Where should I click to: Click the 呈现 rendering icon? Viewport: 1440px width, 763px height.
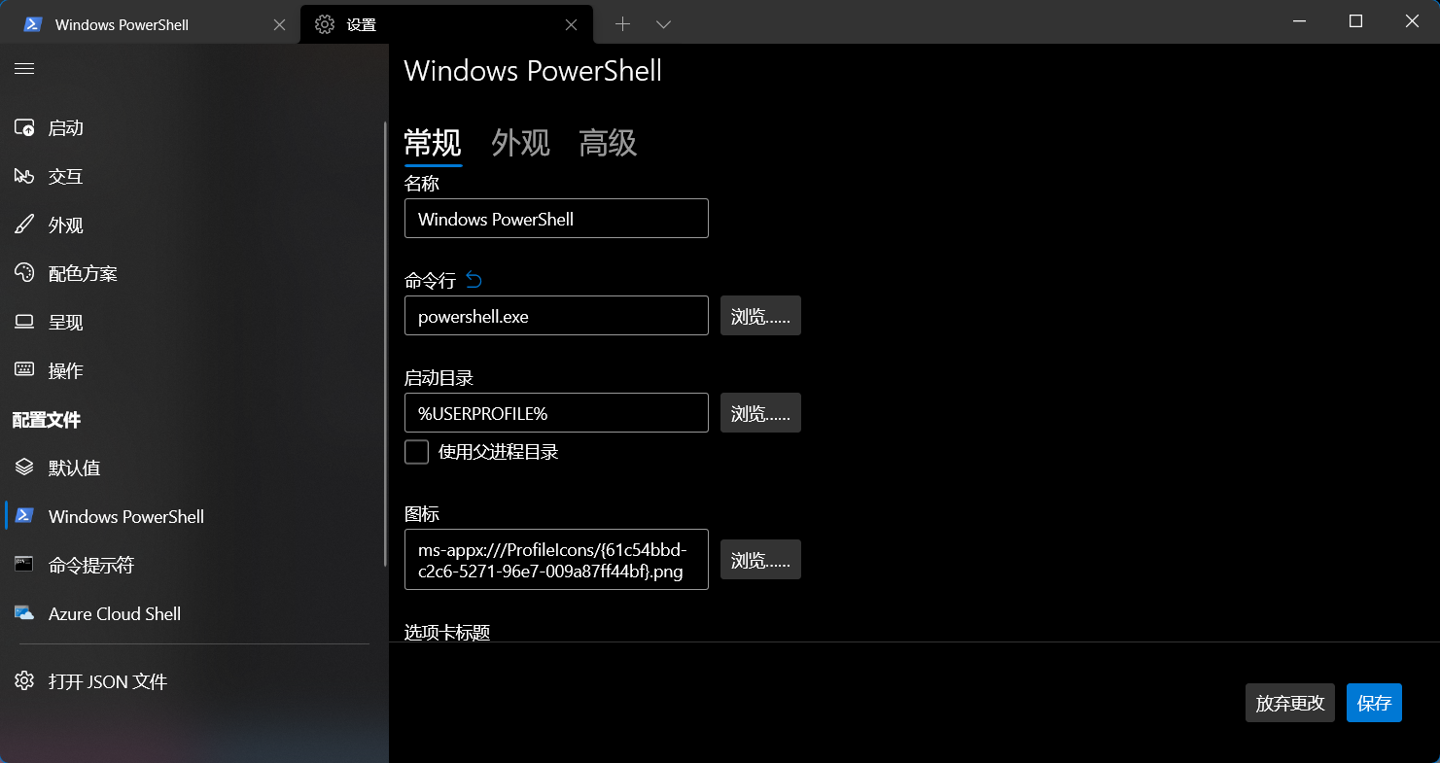[x=25, y=322]
